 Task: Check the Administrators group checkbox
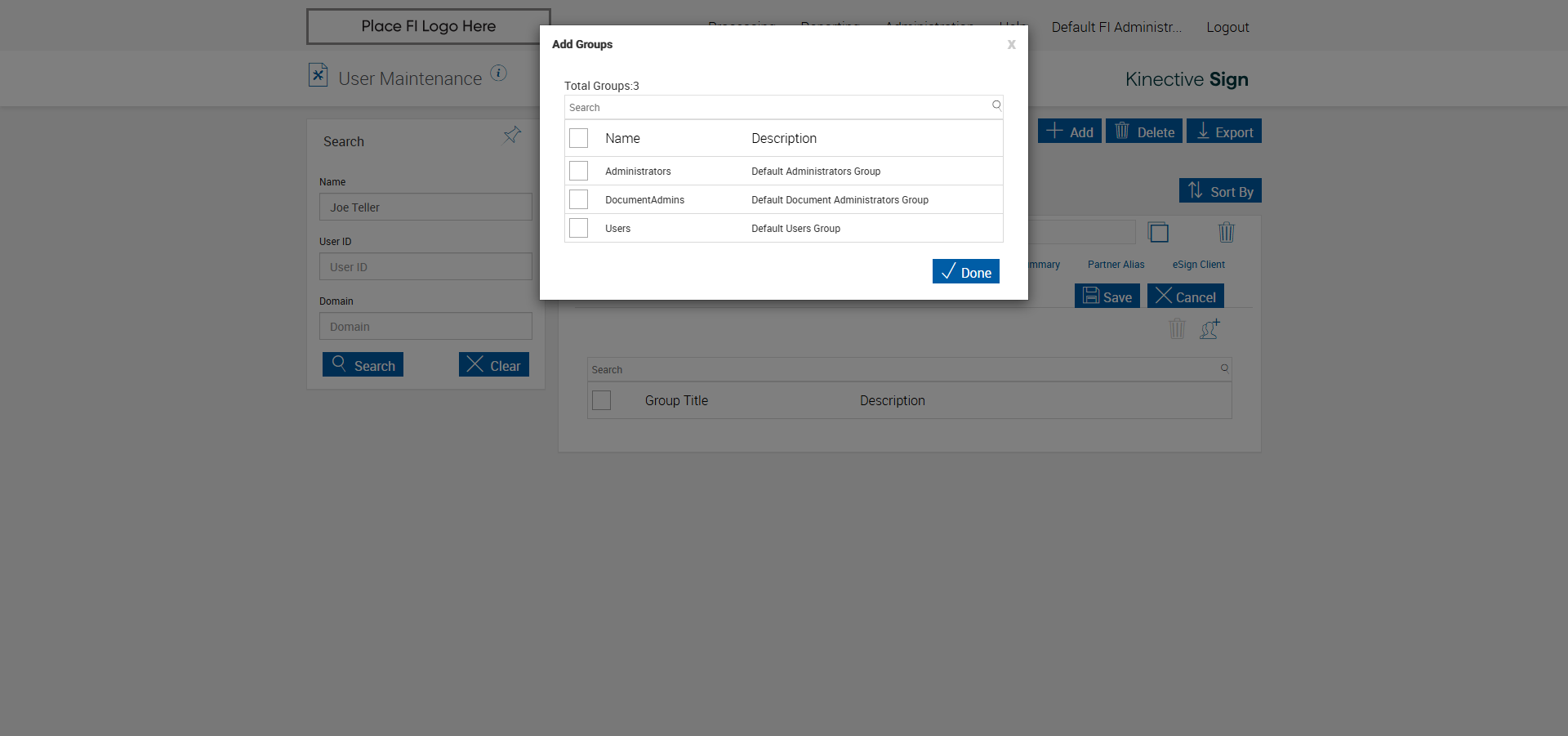pyautogui.click(x=578, y=171)
